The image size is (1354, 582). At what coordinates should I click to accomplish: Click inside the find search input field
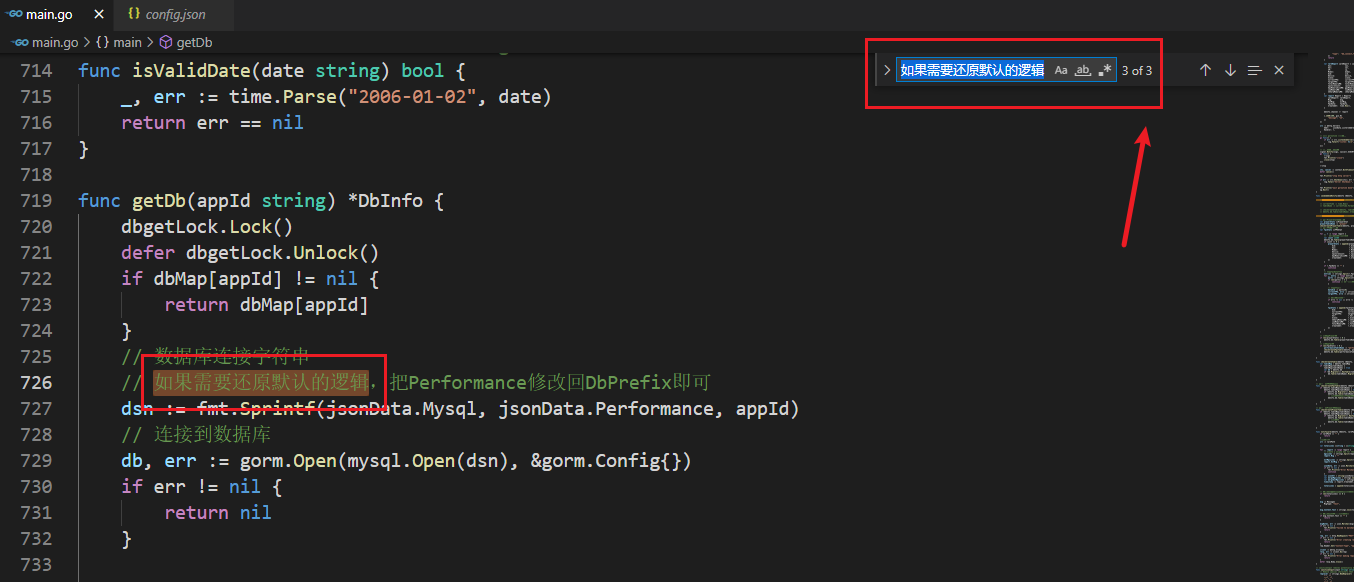(972, 70)
